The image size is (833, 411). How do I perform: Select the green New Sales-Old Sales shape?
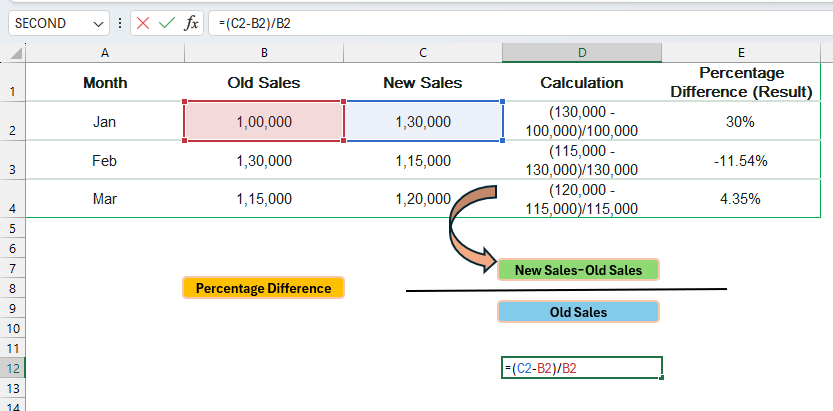[578, 270]
